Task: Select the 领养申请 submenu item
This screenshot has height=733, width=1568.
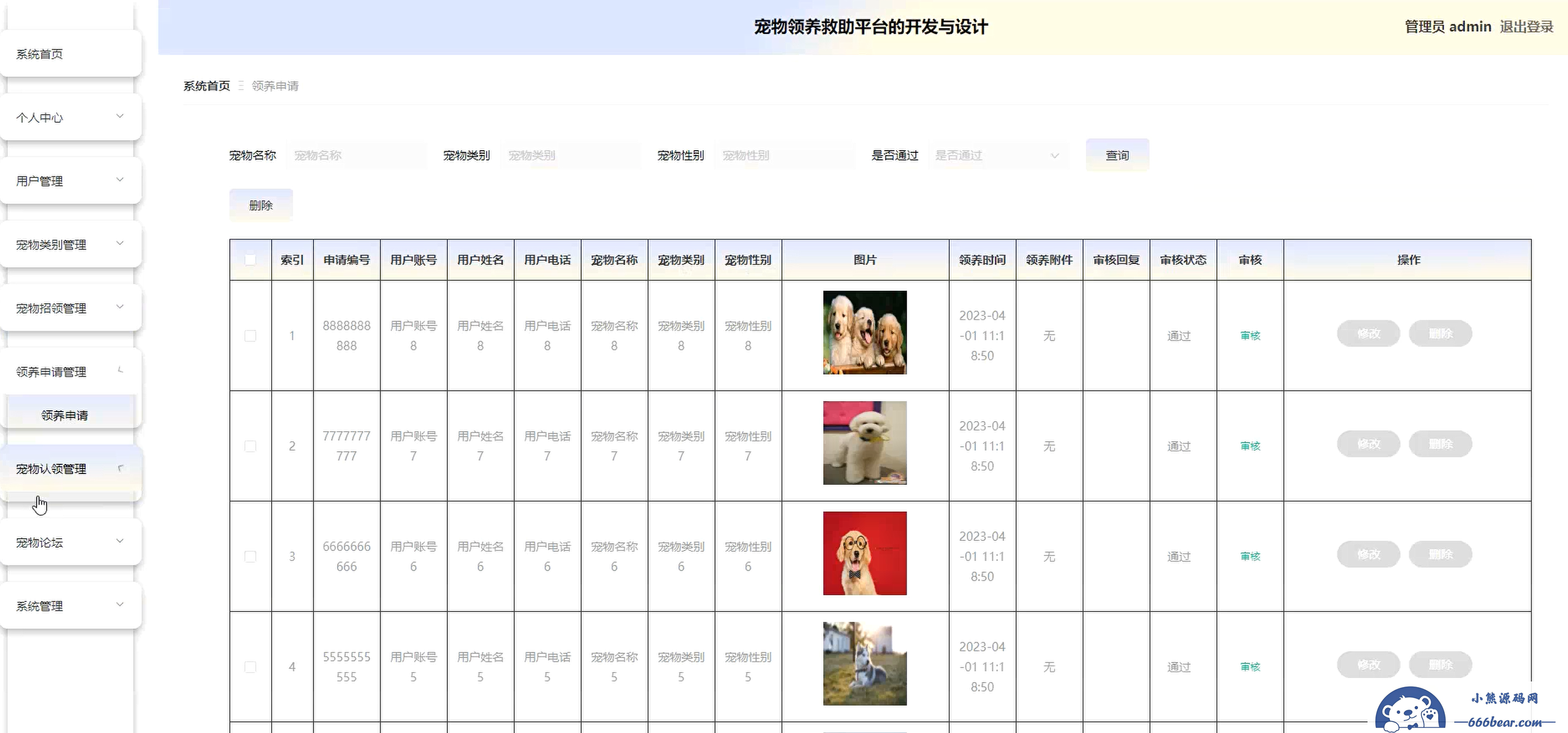Action: 71,415
